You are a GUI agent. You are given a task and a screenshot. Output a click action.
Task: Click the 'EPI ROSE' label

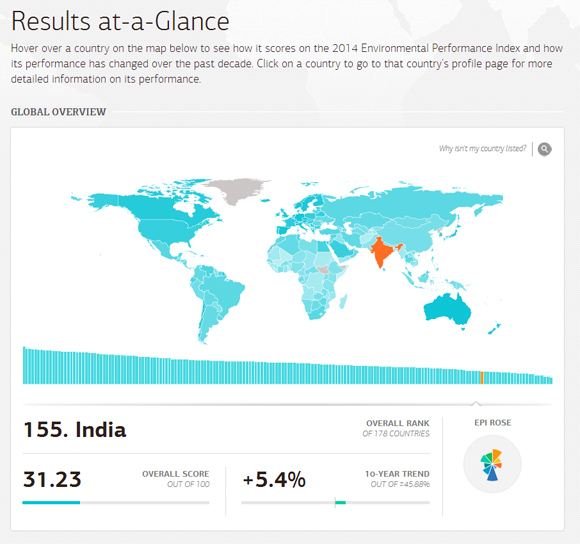(493, 423)
